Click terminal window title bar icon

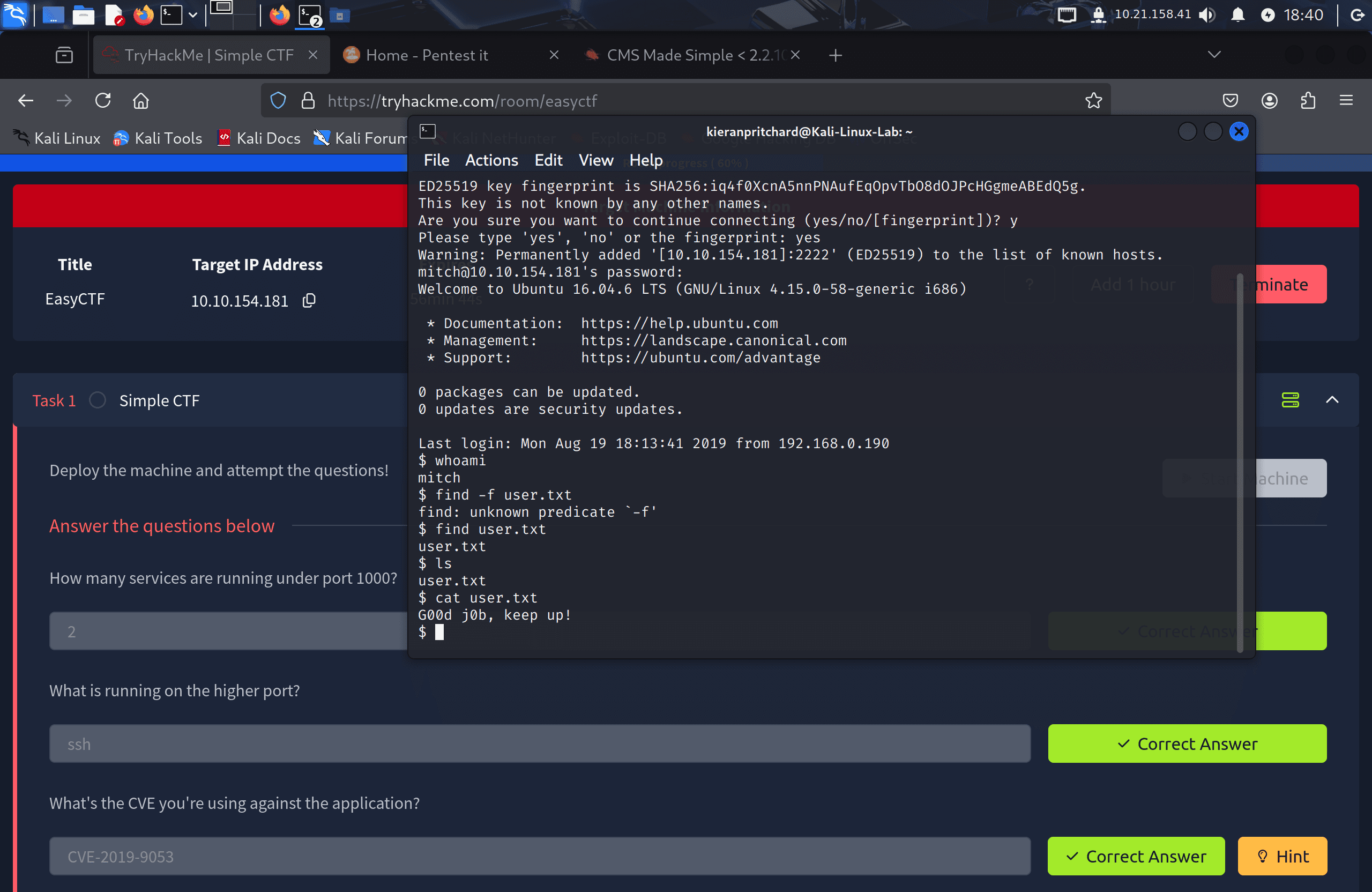click(427, 131)
